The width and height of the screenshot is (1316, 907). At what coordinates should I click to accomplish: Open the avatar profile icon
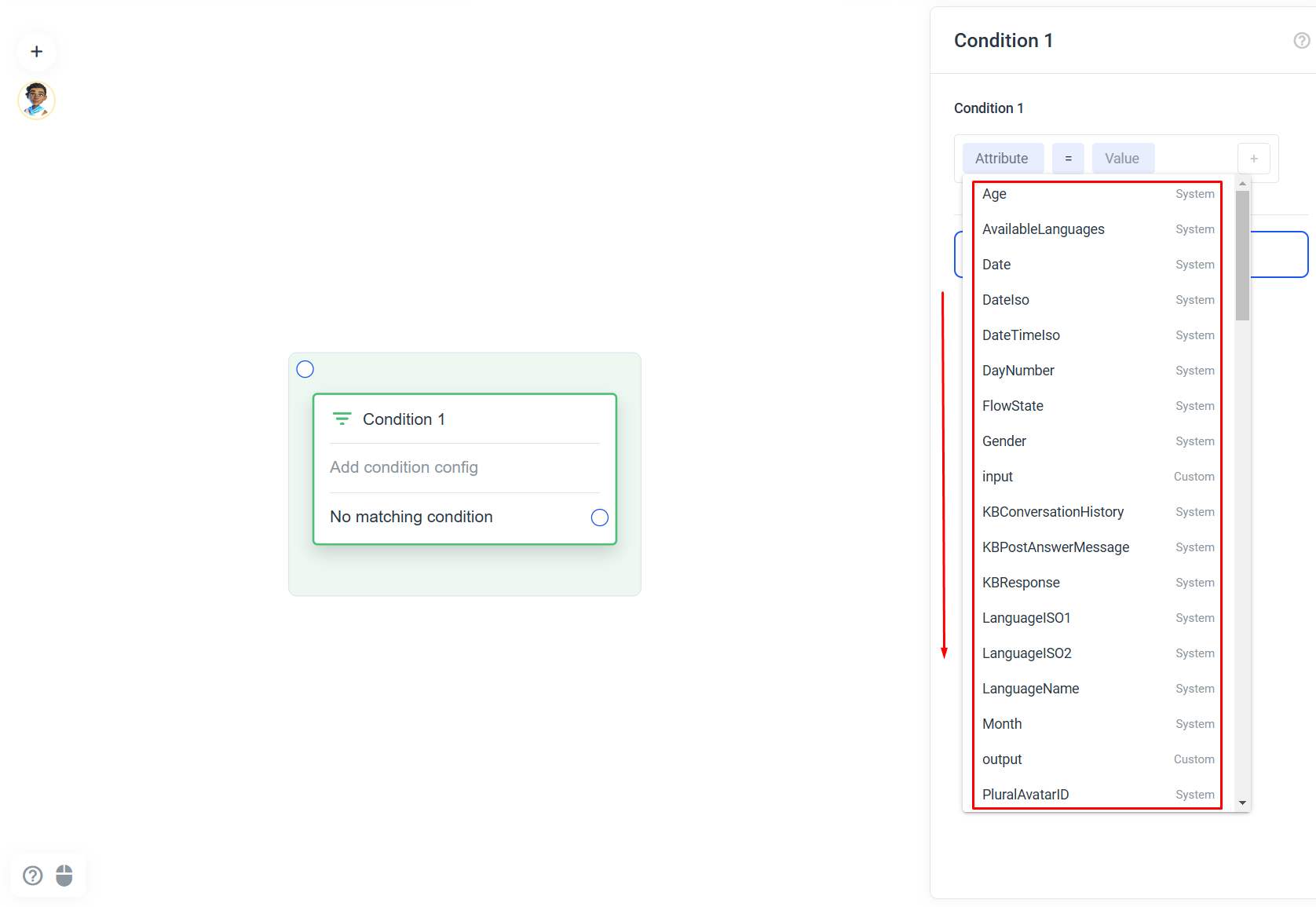[x=36, y=101]
